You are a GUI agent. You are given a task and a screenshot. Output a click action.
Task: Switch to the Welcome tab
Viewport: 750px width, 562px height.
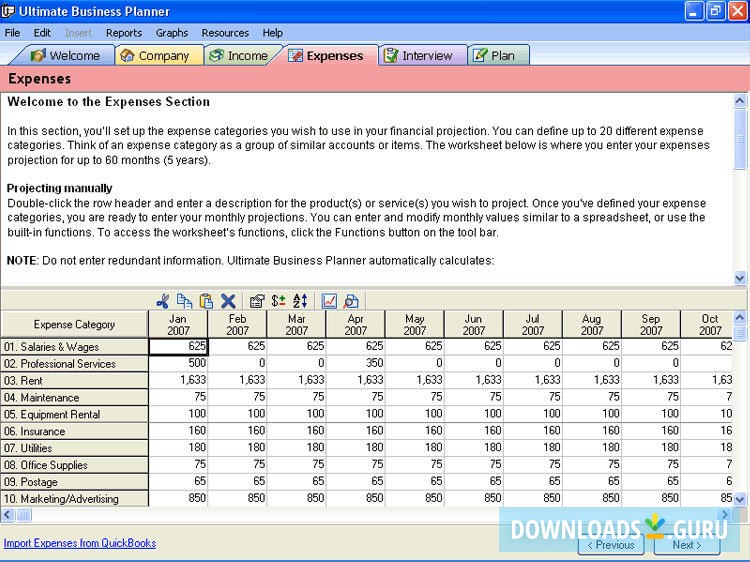pos(65,55)
